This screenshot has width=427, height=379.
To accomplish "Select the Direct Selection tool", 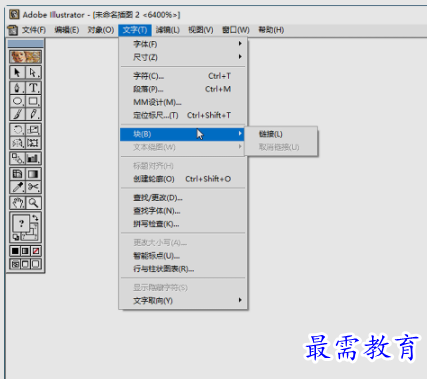I will tap(33, 73).
